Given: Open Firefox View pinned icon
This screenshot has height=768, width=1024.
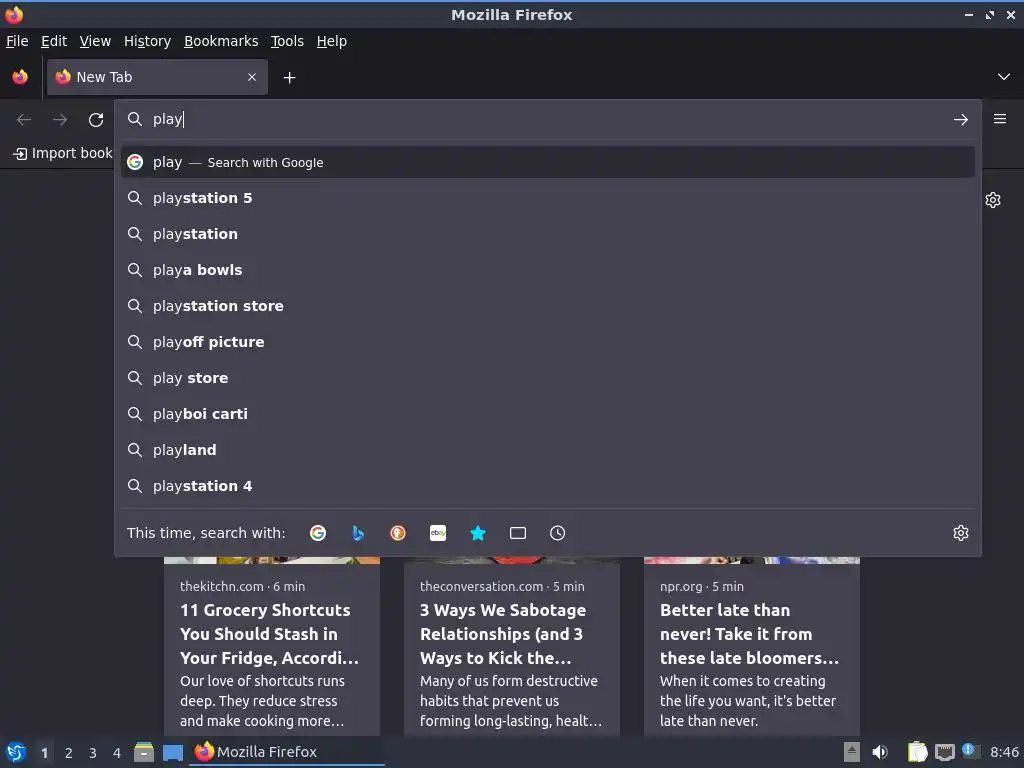Looking at the screenshot, I should pos(20,77).
